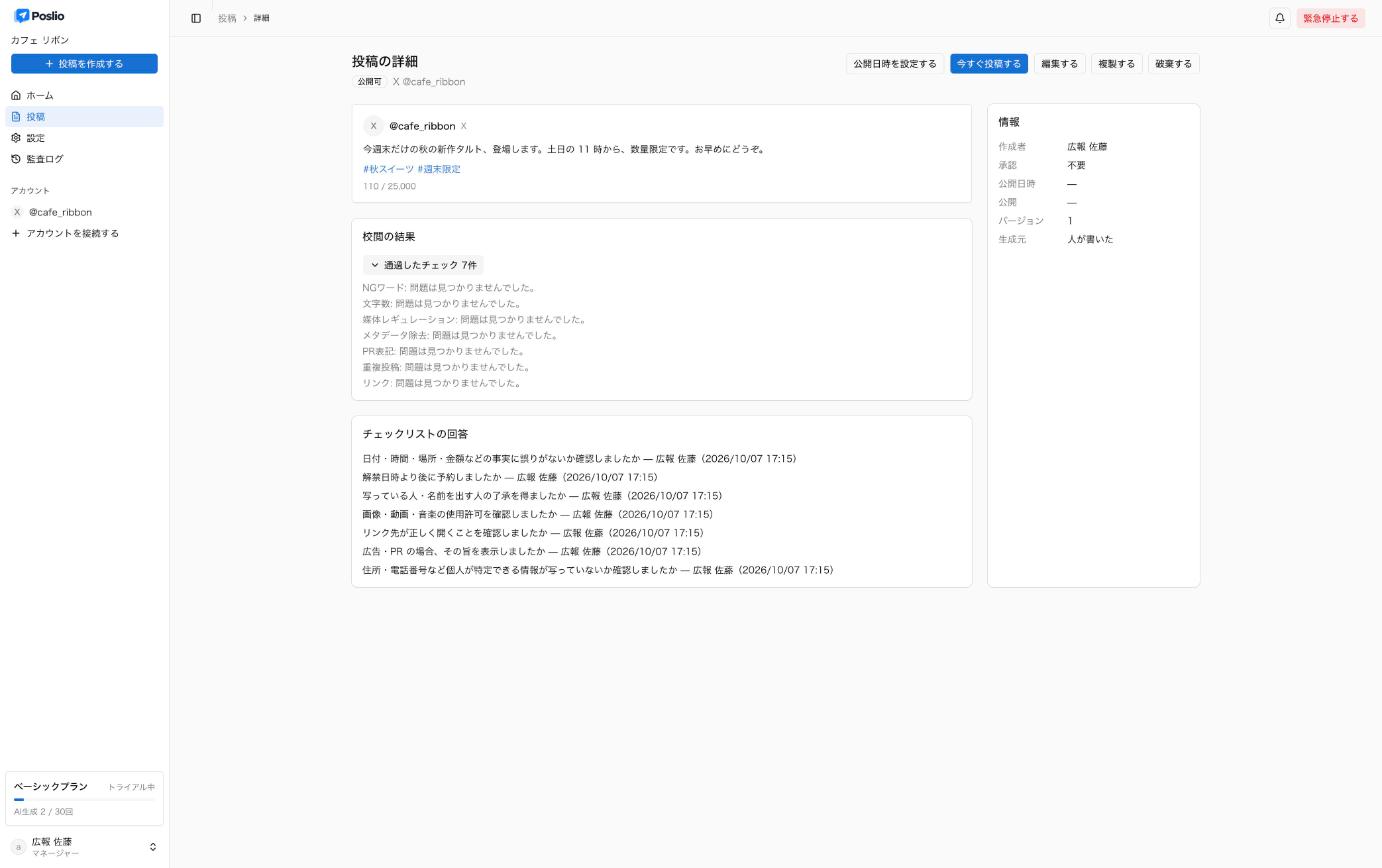Click 編集する button
1382x868 pixels.
pyautogui.click(x=1060, y=64)
